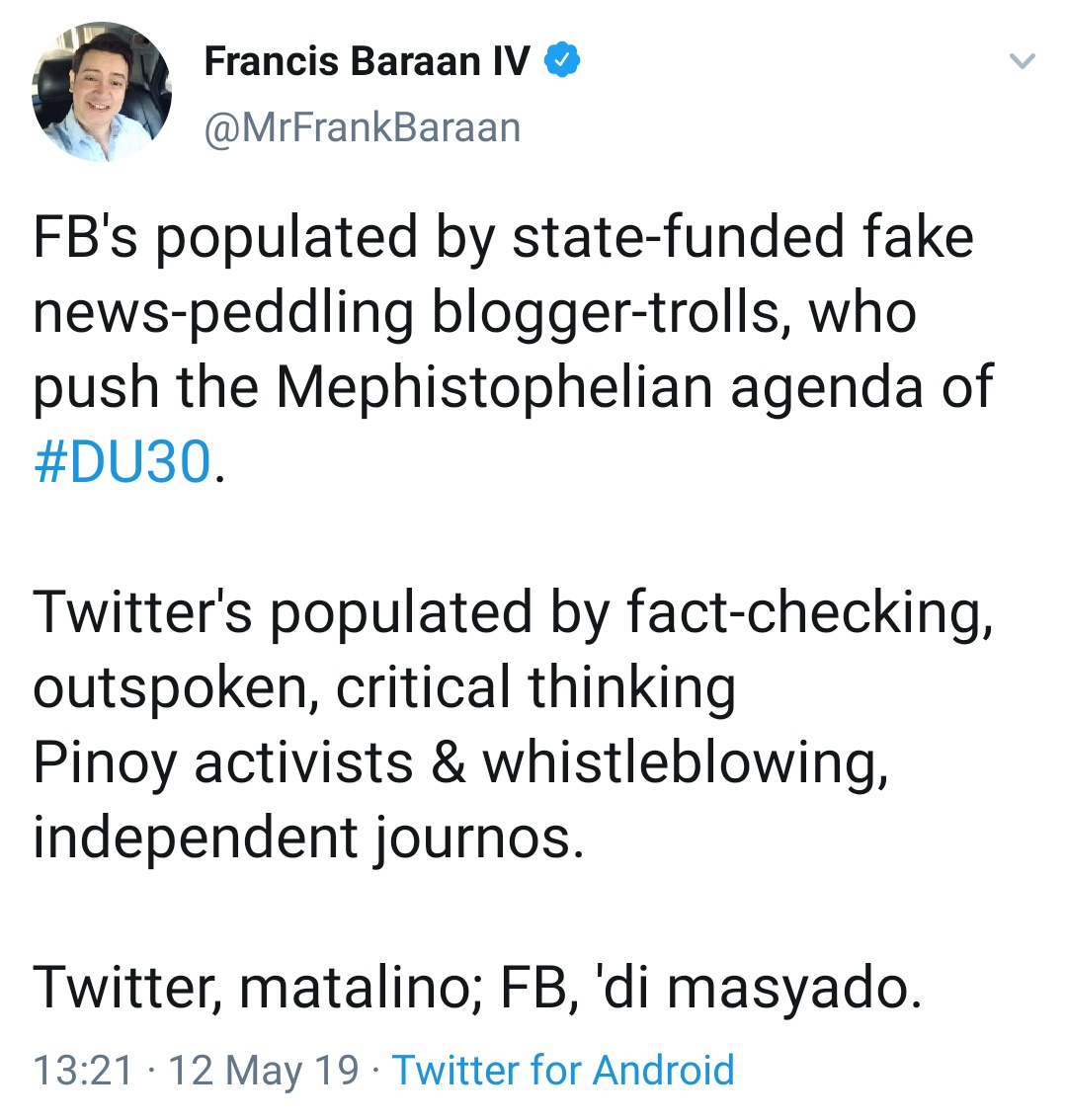The width and height of the screenshot is (1066, 1120).
Task: Open the tweet options chevron menu
Action: coord(1024,62)
